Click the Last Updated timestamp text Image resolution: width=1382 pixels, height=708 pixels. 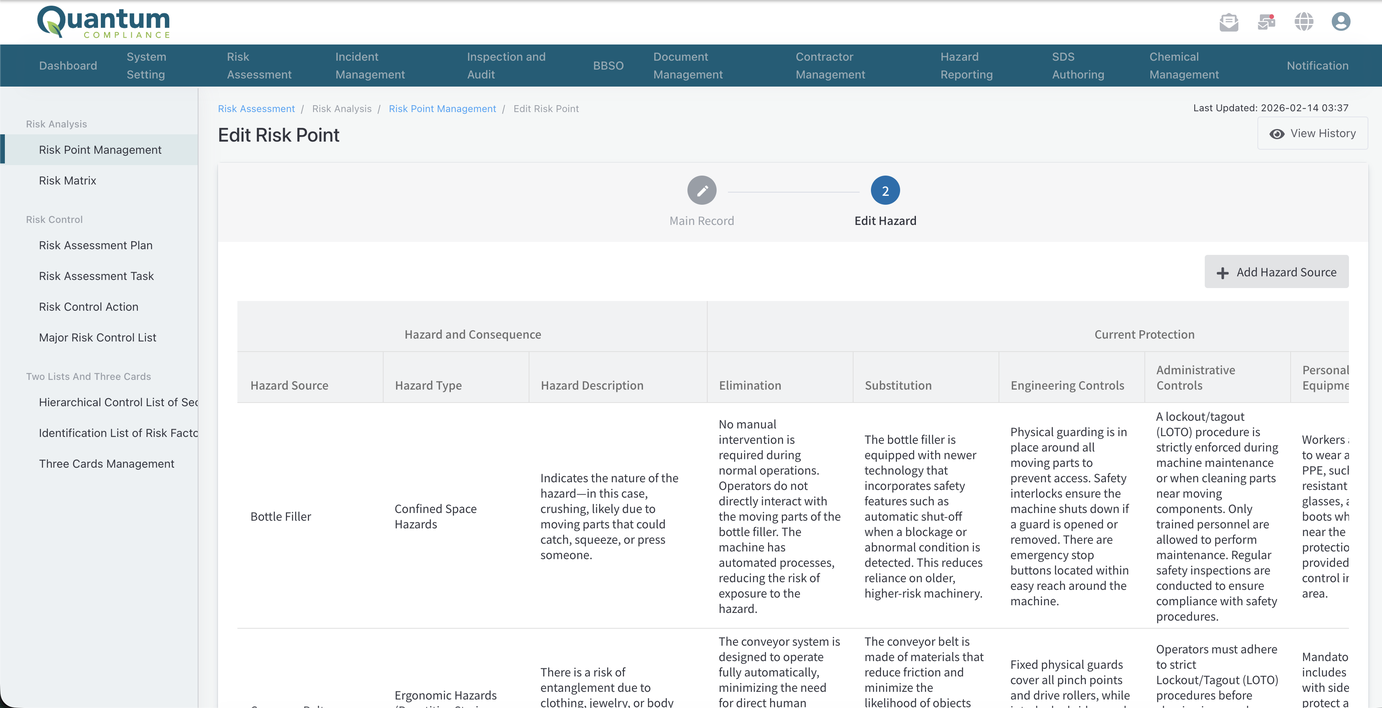click(x=1271, y=108)
